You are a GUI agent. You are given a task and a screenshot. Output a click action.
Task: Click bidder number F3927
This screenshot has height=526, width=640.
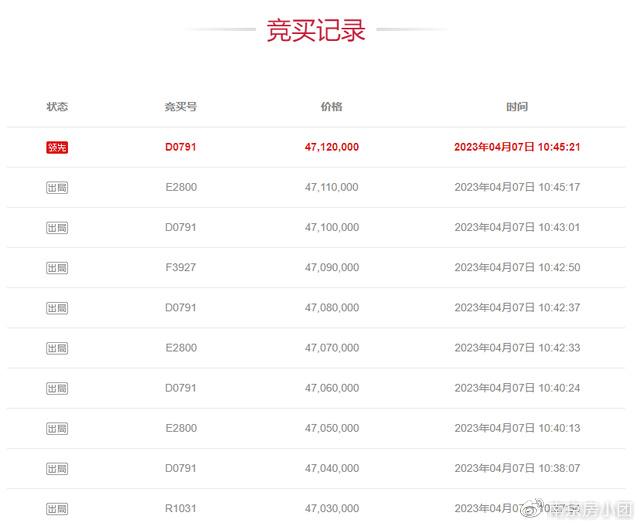point(181,267)
